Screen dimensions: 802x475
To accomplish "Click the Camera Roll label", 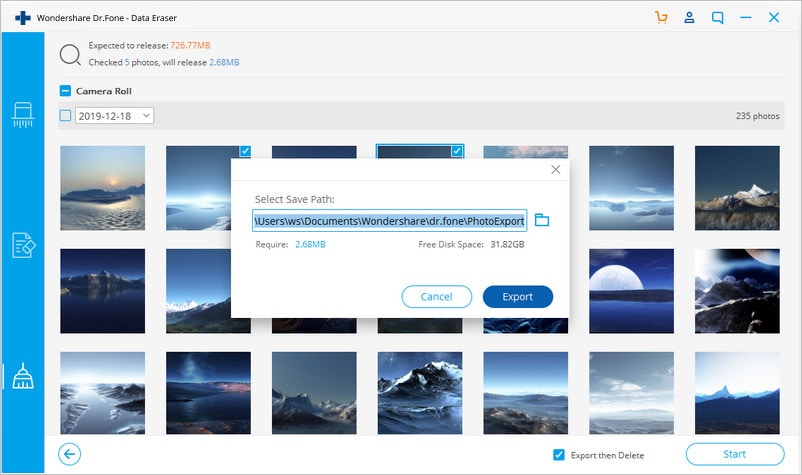I will [104, 91].
